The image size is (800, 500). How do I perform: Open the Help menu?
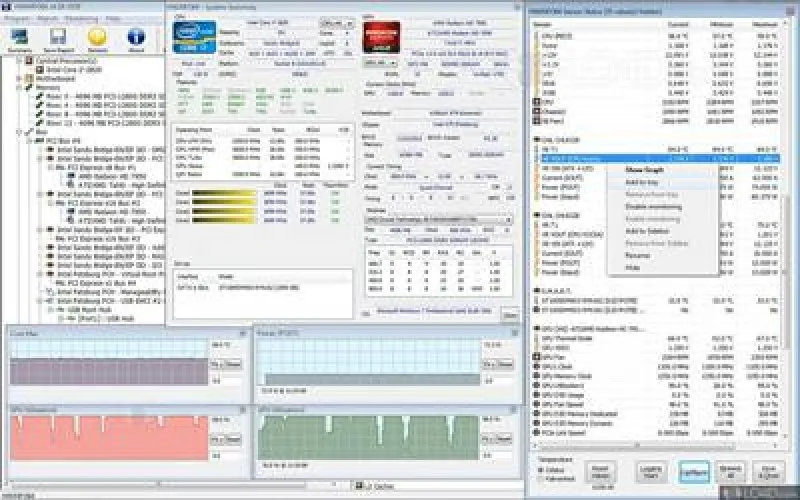(113, 19)
